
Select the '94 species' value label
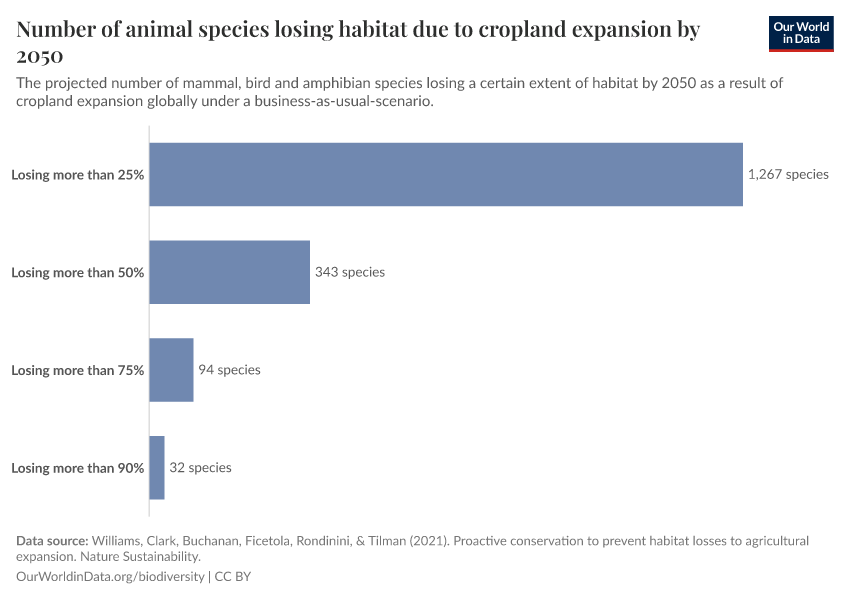pyautogui.click(x=229, y=370)
